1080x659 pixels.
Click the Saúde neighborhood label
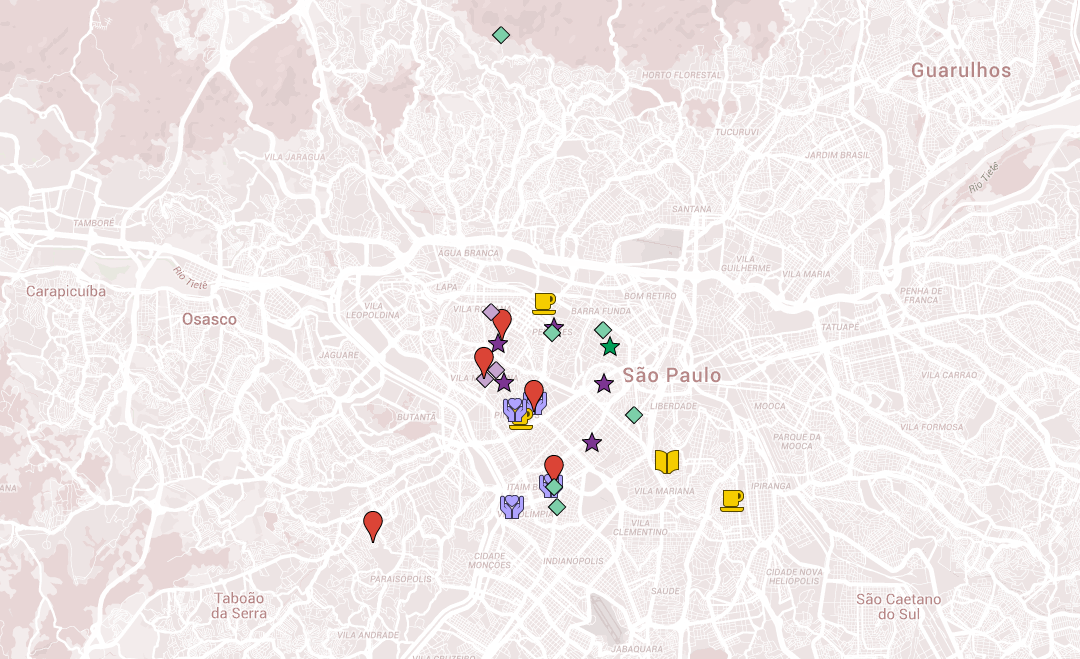coord(665,591)
